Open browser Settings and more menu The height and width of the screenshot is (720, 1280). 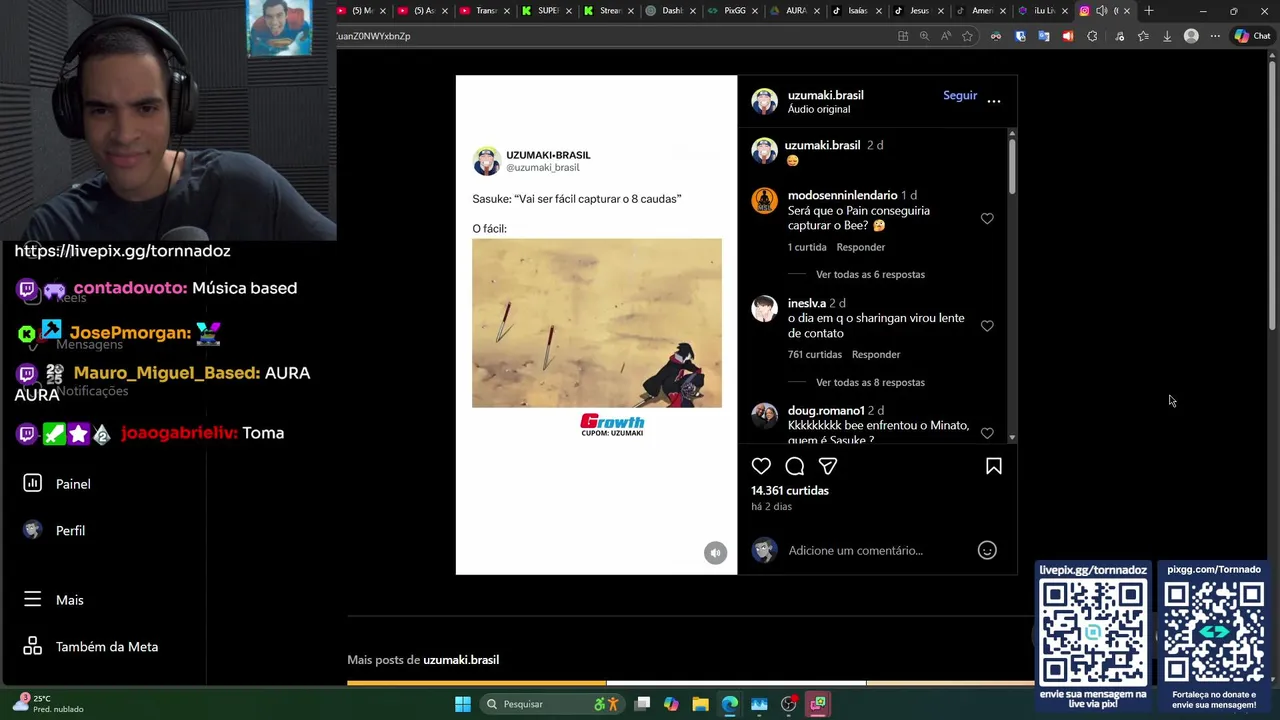coord(1215,36)
